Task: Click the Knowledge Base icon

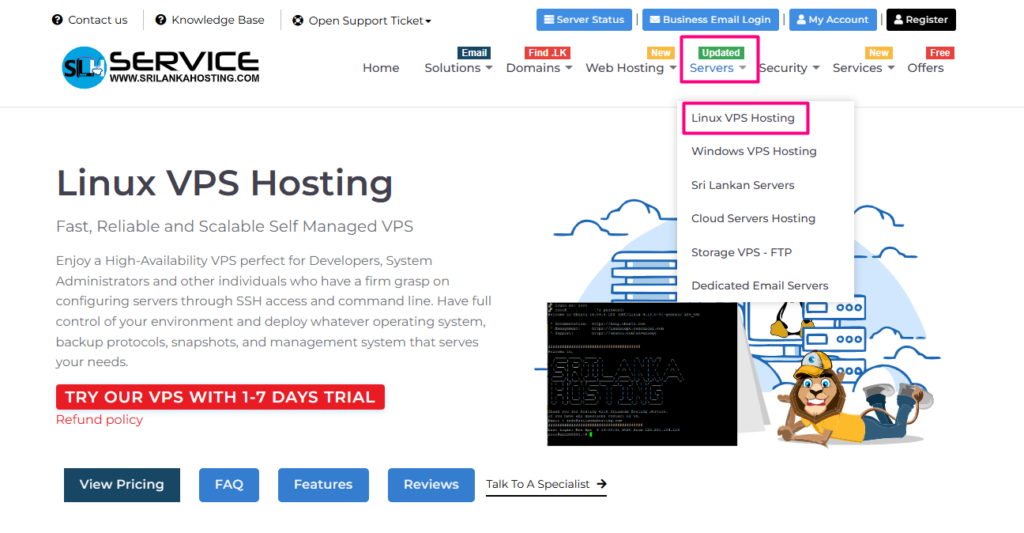Action: point(161,20)
